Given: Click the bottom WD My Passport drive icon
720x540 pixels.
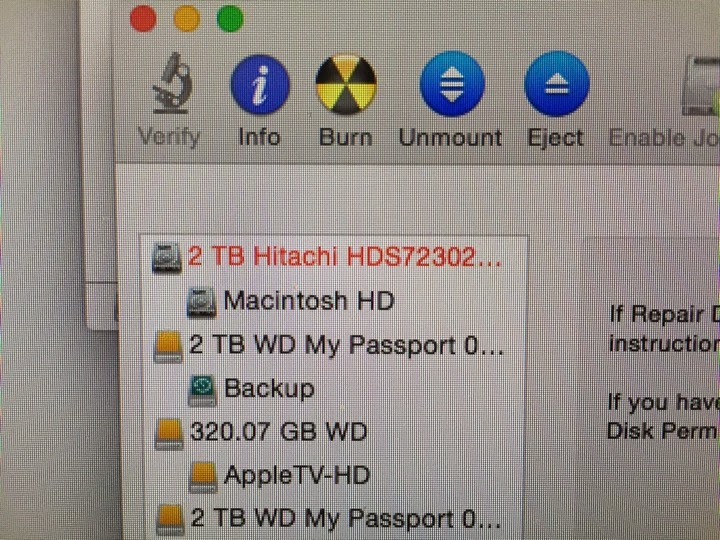Looking at the screenshot, I should click(170, 520).
